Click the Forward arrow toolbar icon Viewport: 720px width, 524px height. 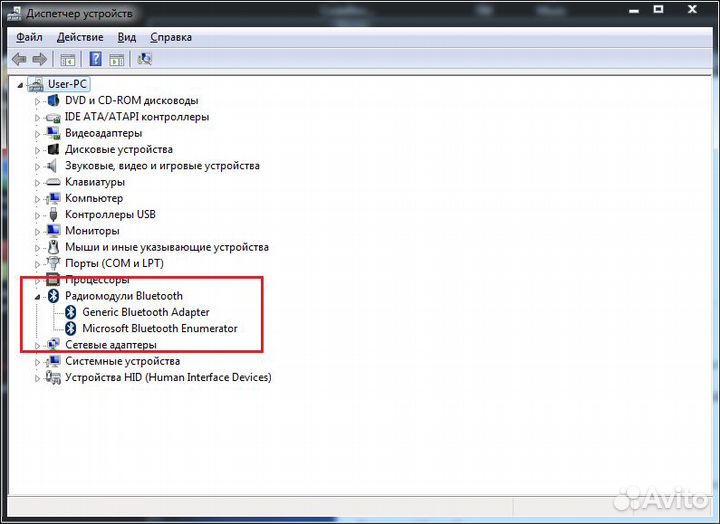[39, 59]
